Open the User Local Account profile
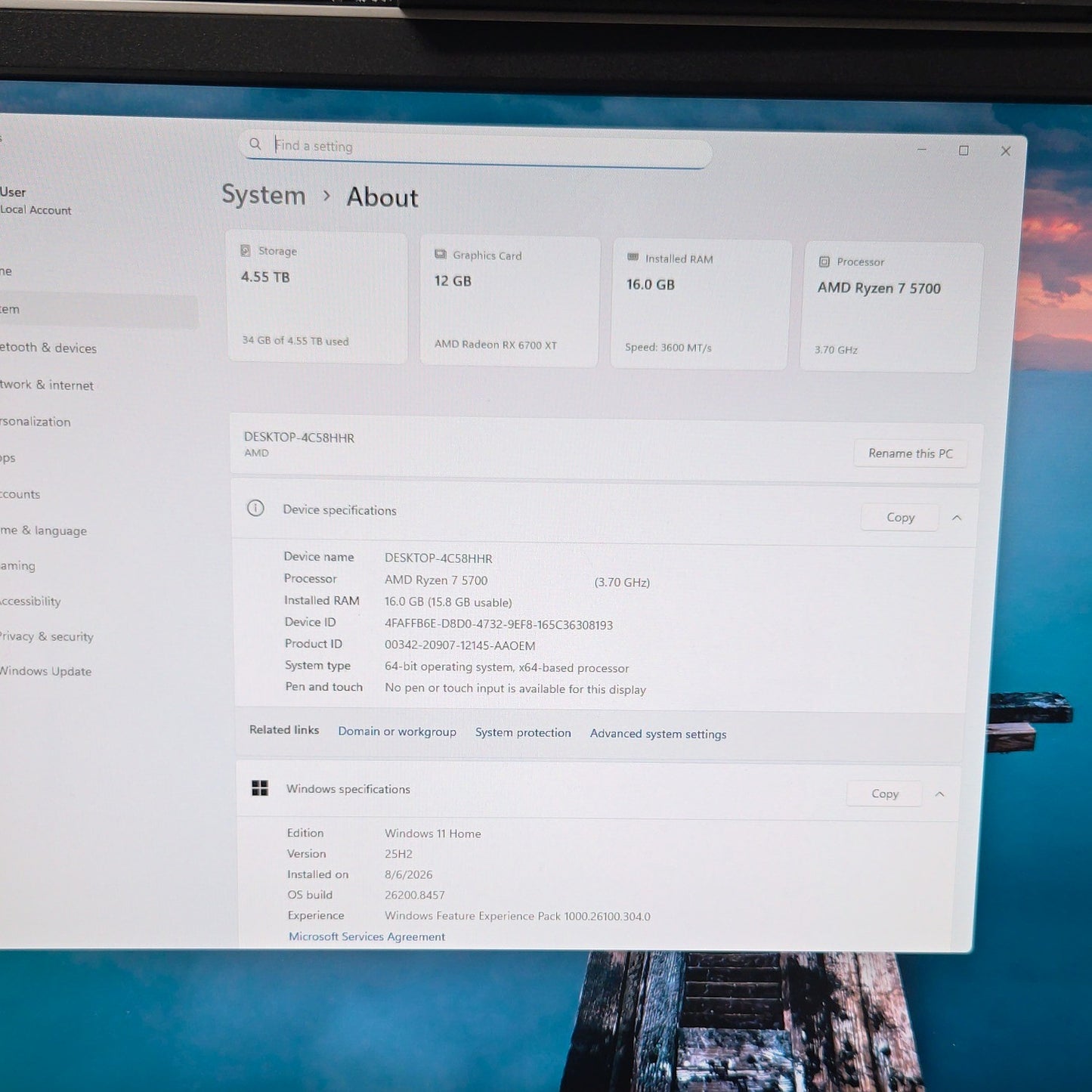 pyautogui.click(x=36, y=200)
